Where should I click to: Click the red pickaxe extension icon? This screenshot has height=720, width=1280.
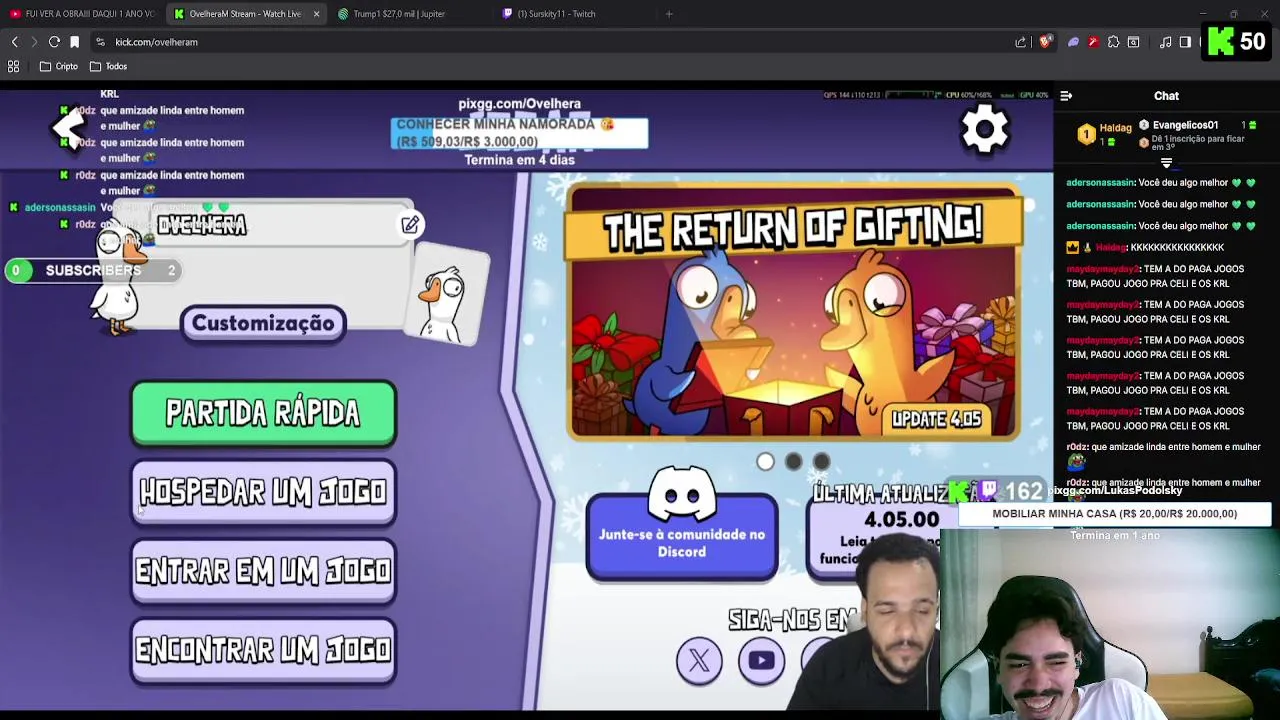point(1093,42)
